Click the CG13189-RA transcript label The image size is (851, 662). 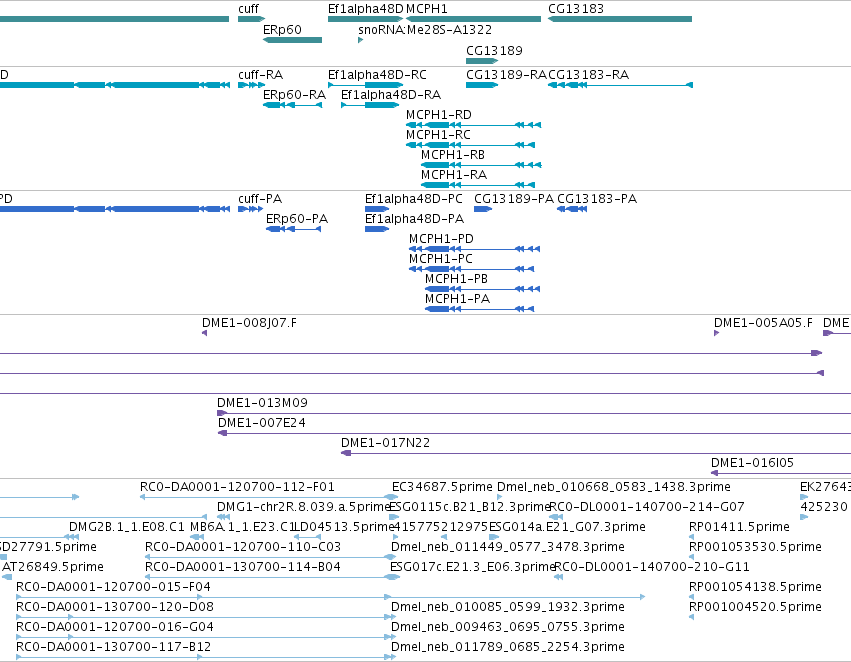point(506,75)
